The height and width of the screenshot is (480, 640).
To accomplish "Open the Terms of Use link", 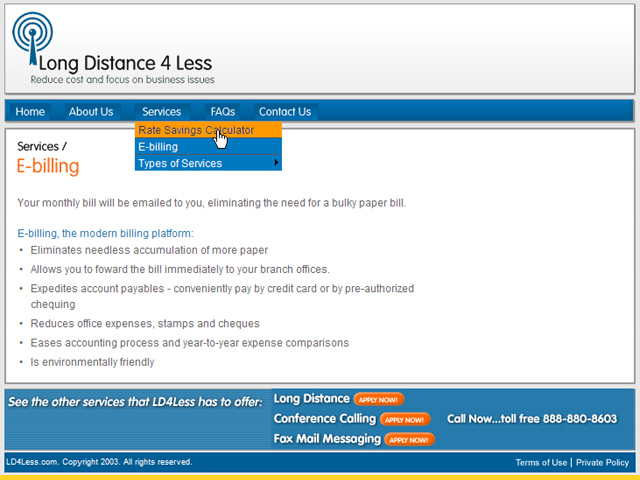I will click(540, 462).
